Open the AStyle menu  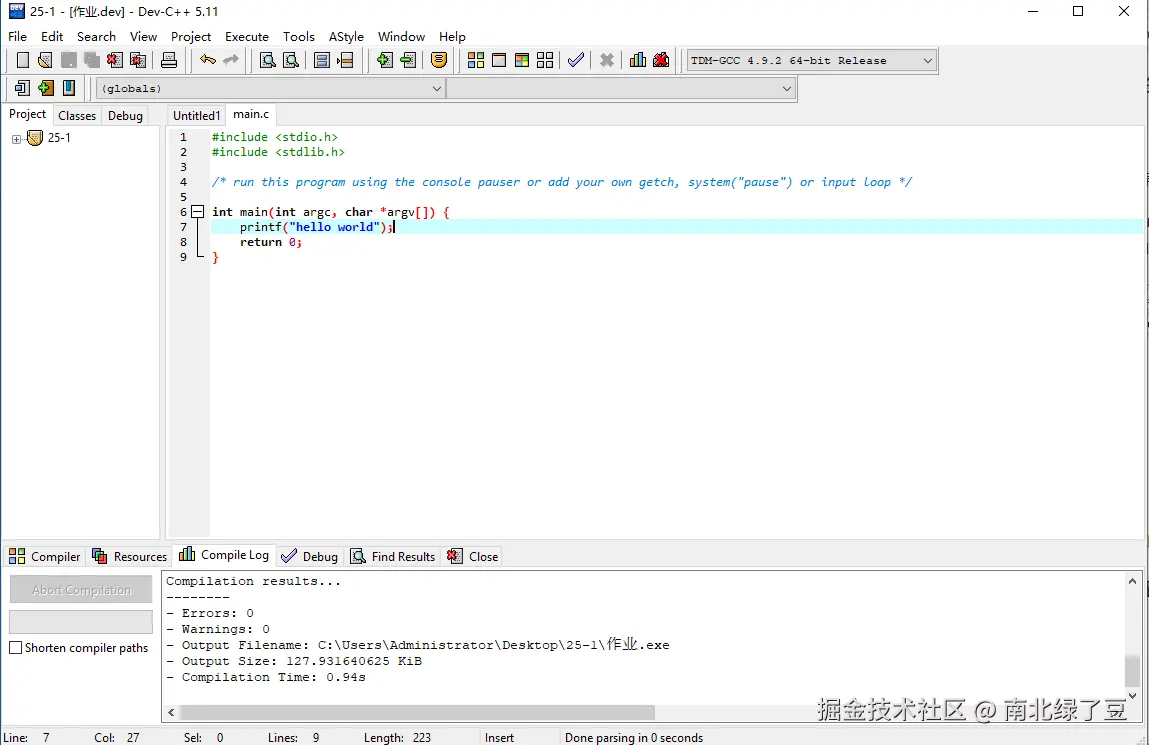(346, 36)
